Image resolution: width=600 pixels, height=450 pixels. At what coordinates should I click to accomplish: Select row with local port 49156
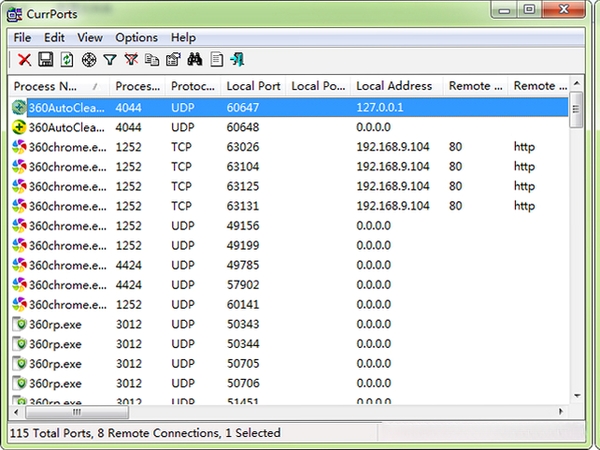point(290,226)
